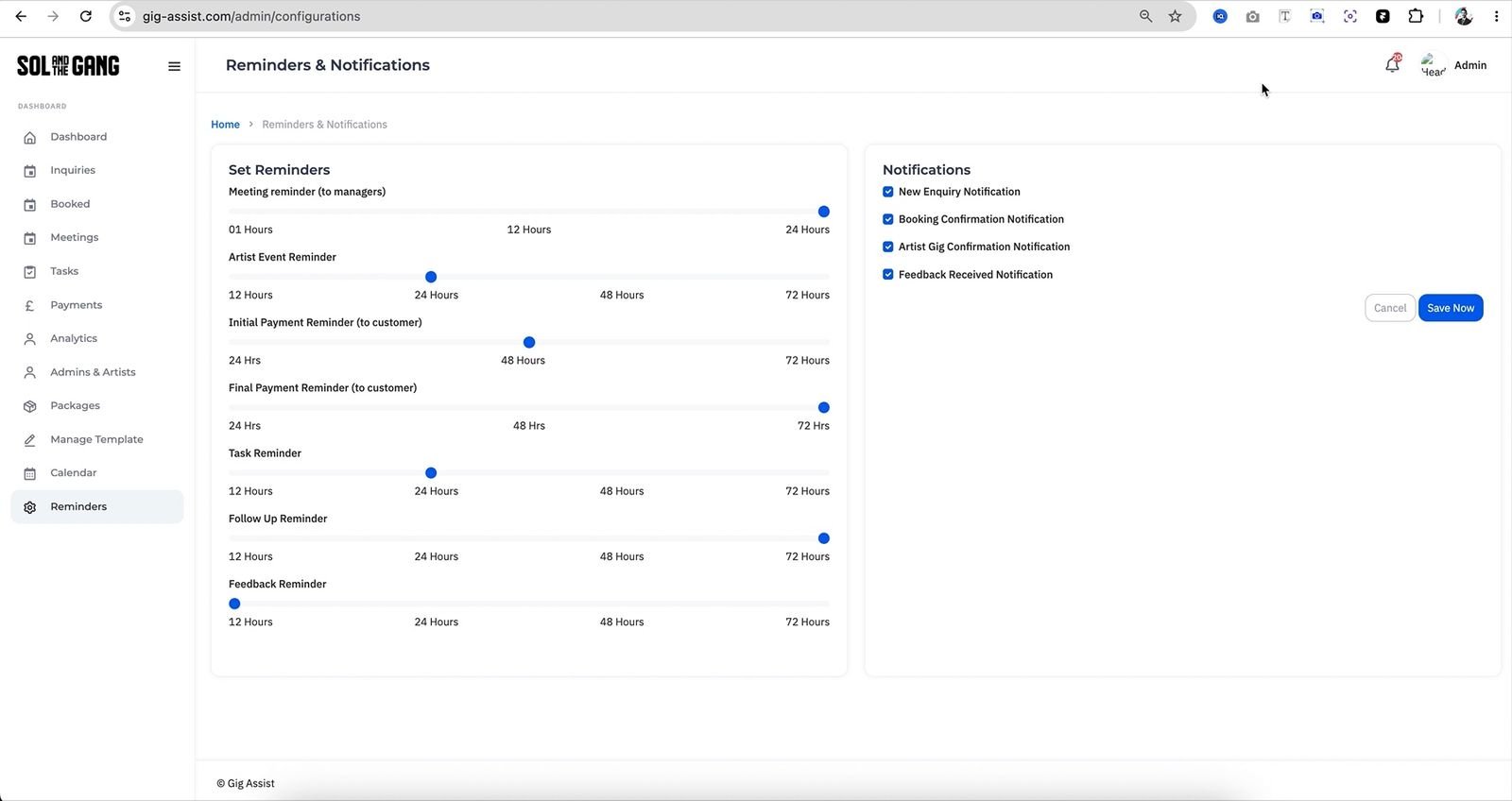Screen dimensions: 1512x801
Task: Click the Inquiries calendar icon
Action: coord(30,171)
